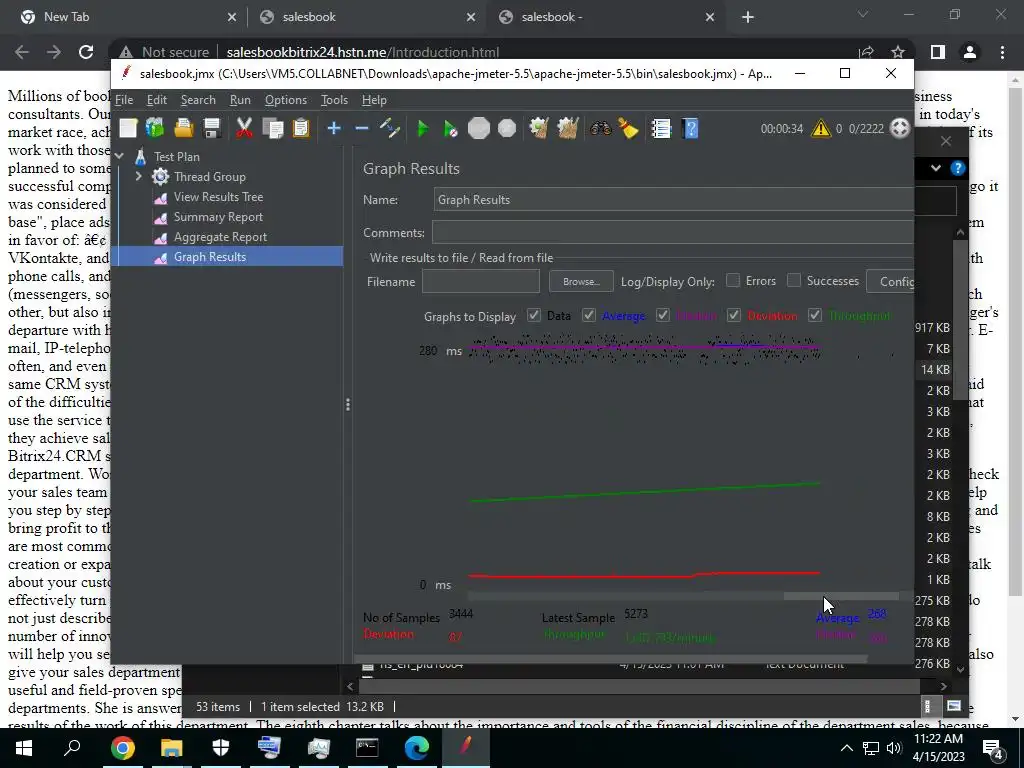Click Start no pauses icon

pyautogui.click(x=451, y=128)
